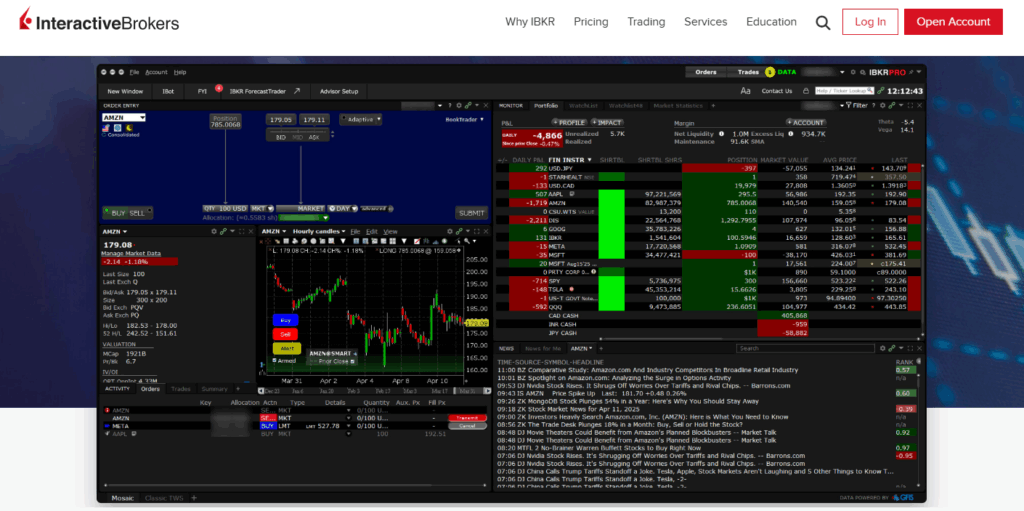Image resolution: width=1024 pixels, height=511 pixels.
Task: Click Contact Us in toolbar
Action: click(776, 91)
